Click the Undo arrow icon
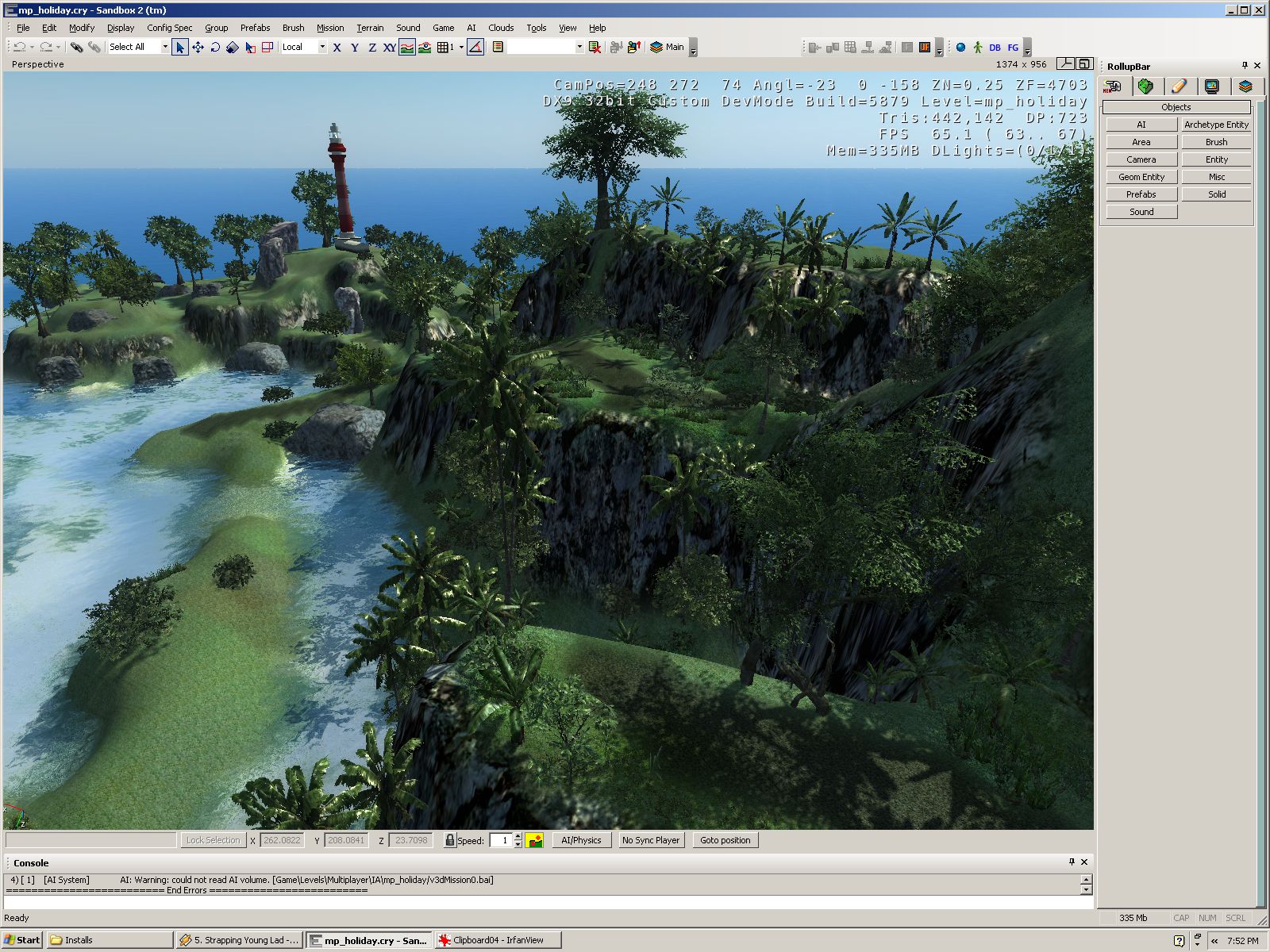 click(x=19, y=48)
